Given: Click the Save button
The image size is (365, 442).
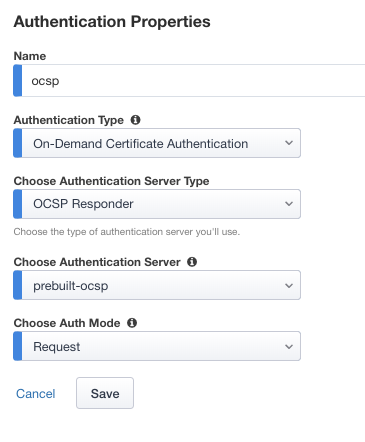Looking at the screenshot, I should tap(105, 393).
